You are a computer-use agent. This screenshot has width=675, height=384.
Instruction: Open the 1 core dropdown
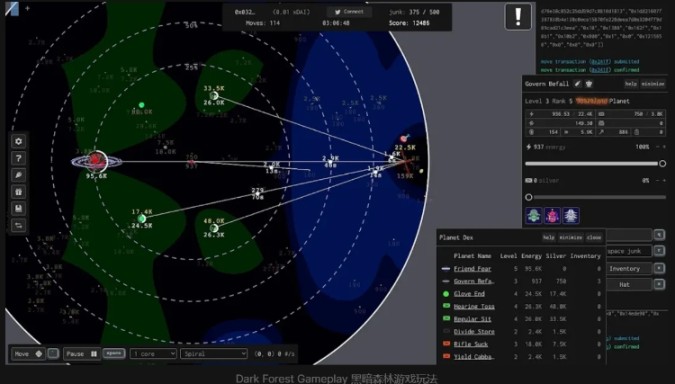tap(153, 354)
